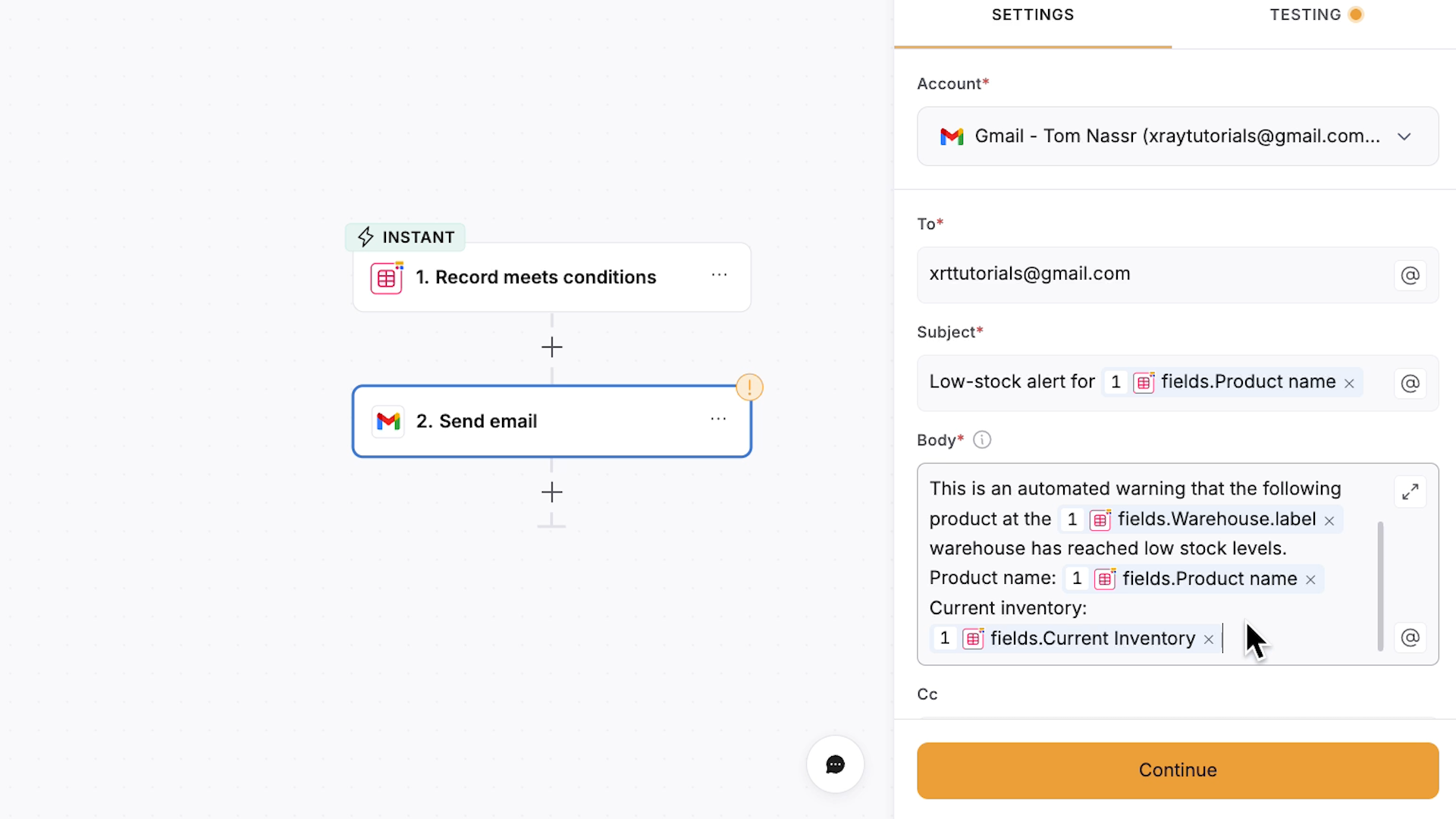The height and width of the screenshot is (819, 1456).
Task: Expand the Body field to fullscreen
Action: 1410,491
